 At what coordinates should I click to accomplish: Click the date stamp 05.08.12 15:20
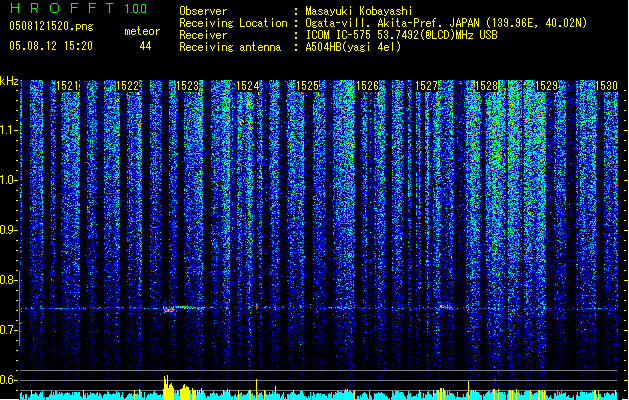coord(51,46)
